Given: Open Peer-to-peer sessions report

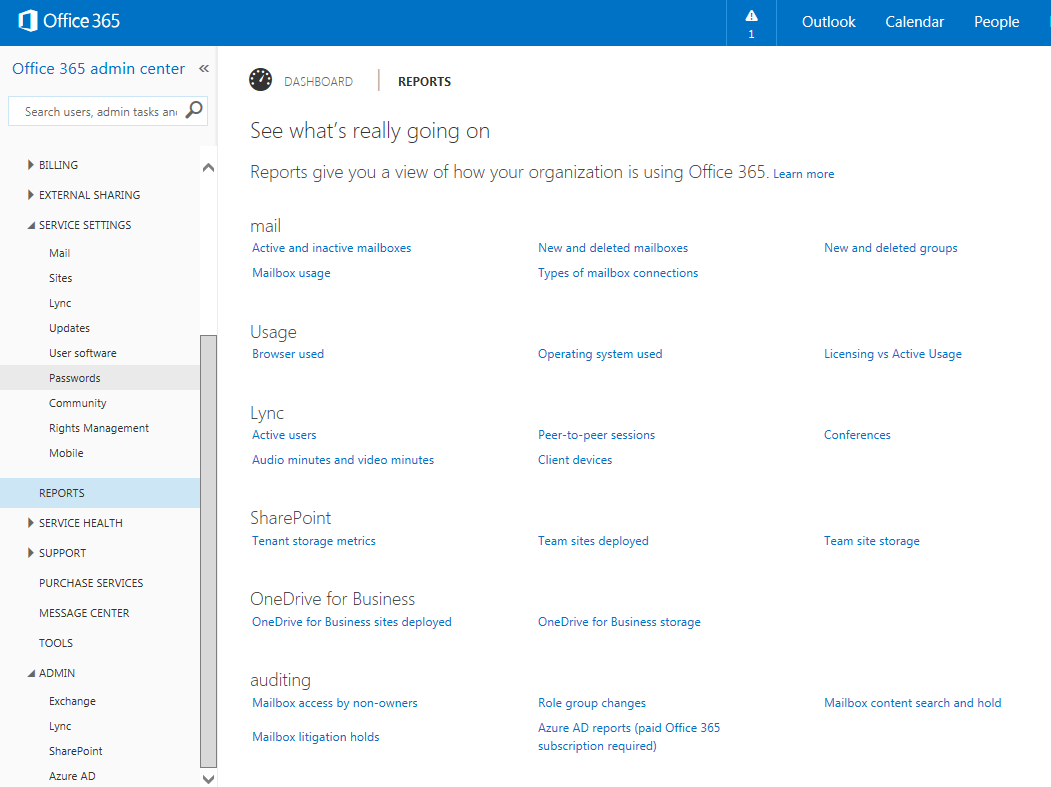Looking at the screenshot, I should 596,435.
